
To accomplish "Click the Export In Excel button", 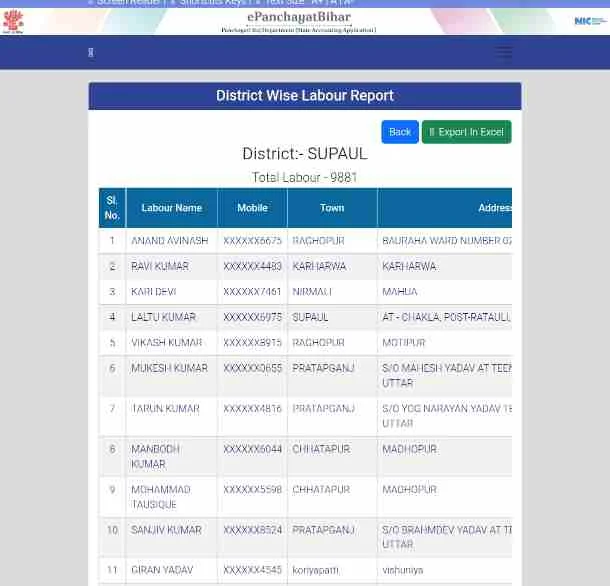I will tap(466, 132).
